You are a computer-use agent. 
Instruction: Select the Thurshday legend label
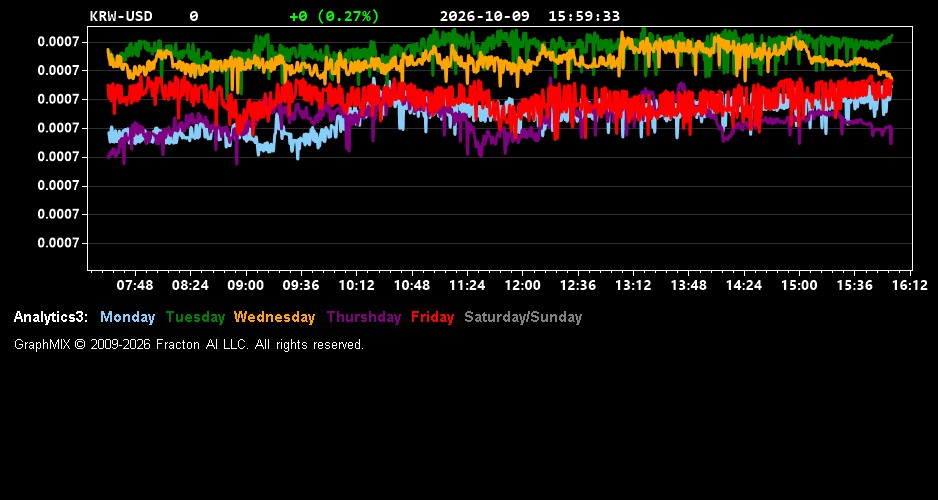pyautogui.click(x=364, y=318)
